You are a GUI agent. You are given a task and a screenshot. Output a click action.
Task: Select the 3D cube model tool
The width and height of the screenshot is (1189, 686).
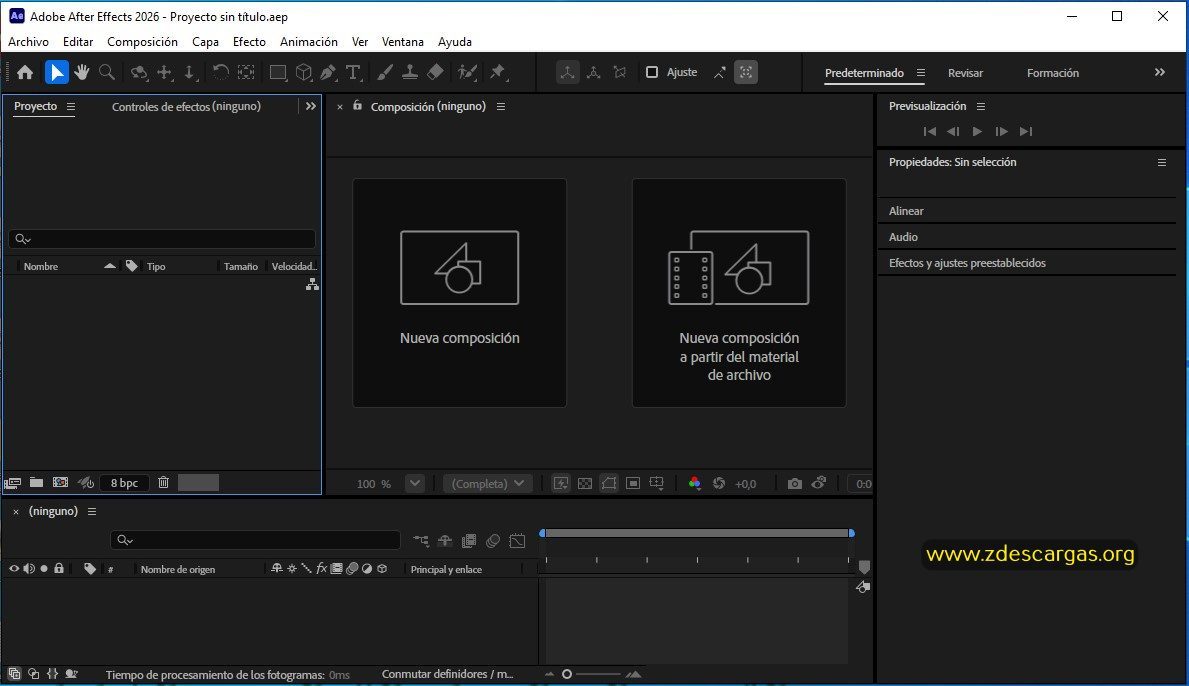pos(304,72)
